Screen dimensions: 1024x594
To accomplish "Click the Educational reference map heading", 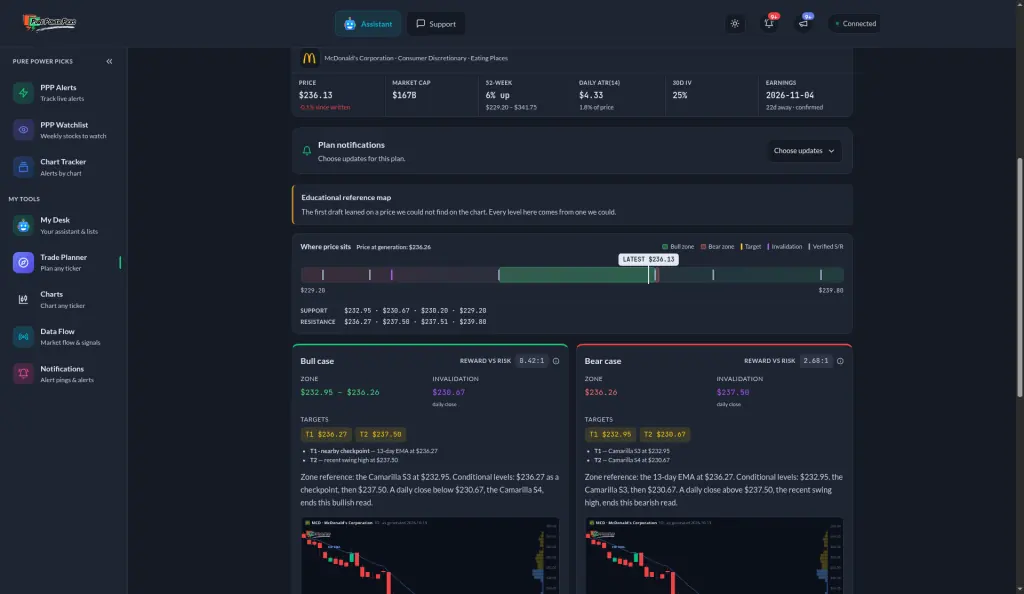I will 346,197.
